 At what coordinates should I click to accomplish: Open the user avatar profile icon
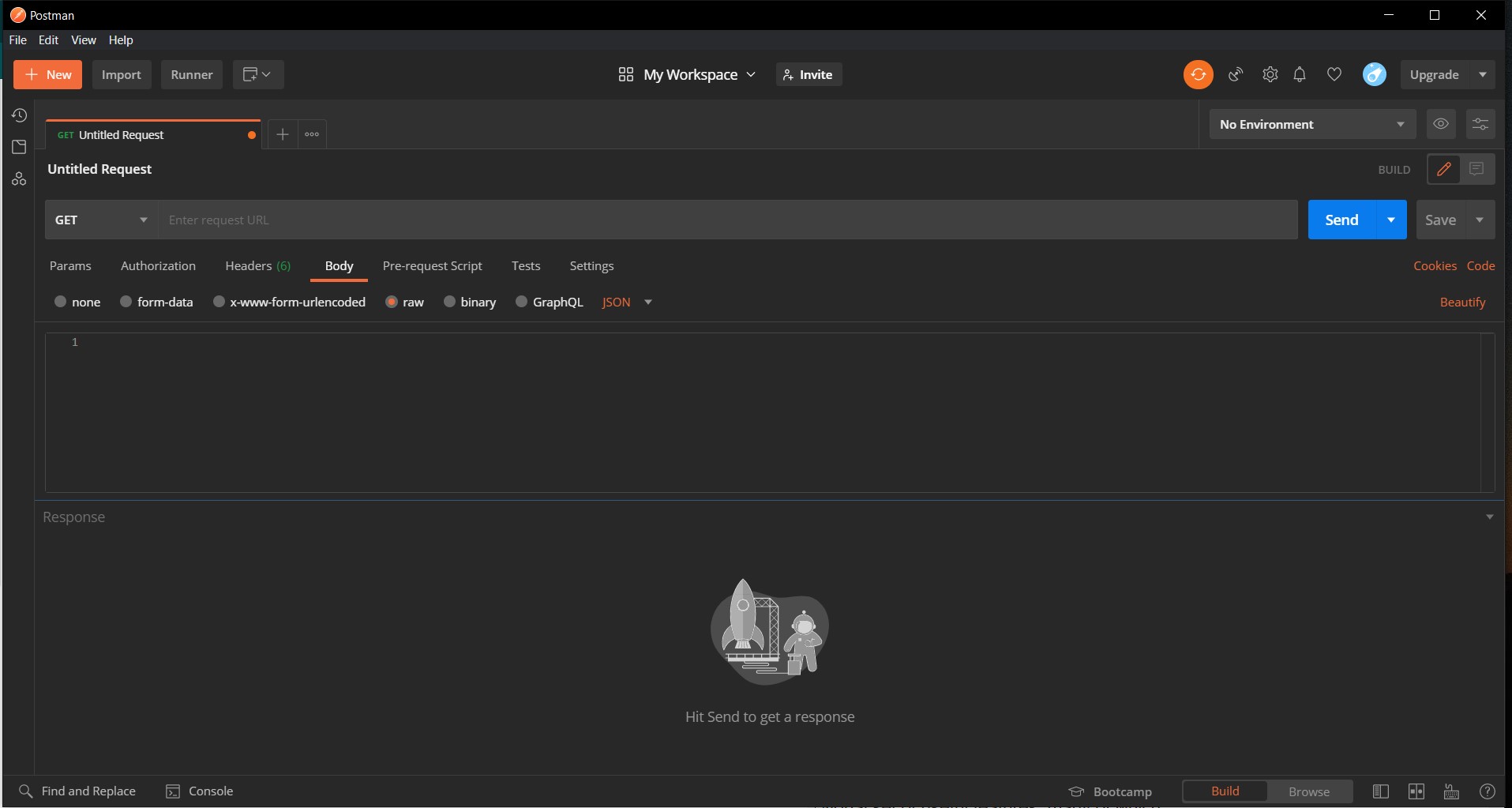click(1375, 74)
